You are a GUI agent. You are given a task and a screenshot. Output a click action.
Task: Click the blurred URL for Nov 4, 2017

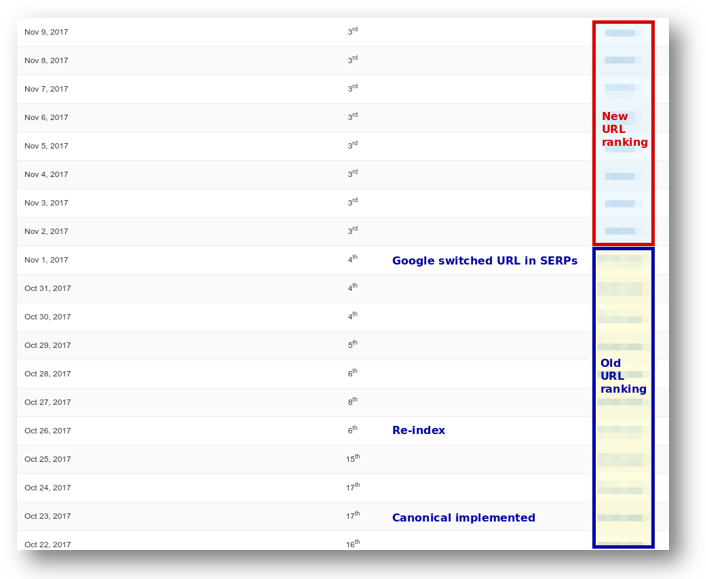(x=620, y=176)
